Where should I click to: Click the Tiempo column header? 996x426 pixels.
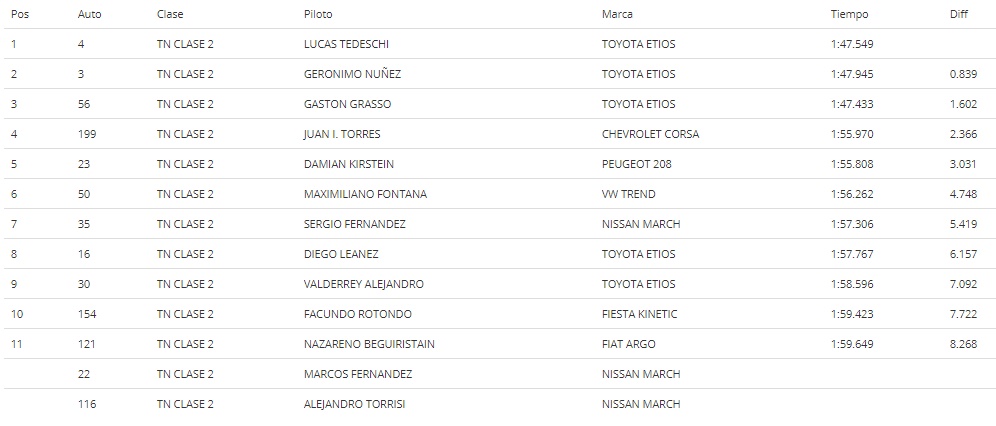849,14
